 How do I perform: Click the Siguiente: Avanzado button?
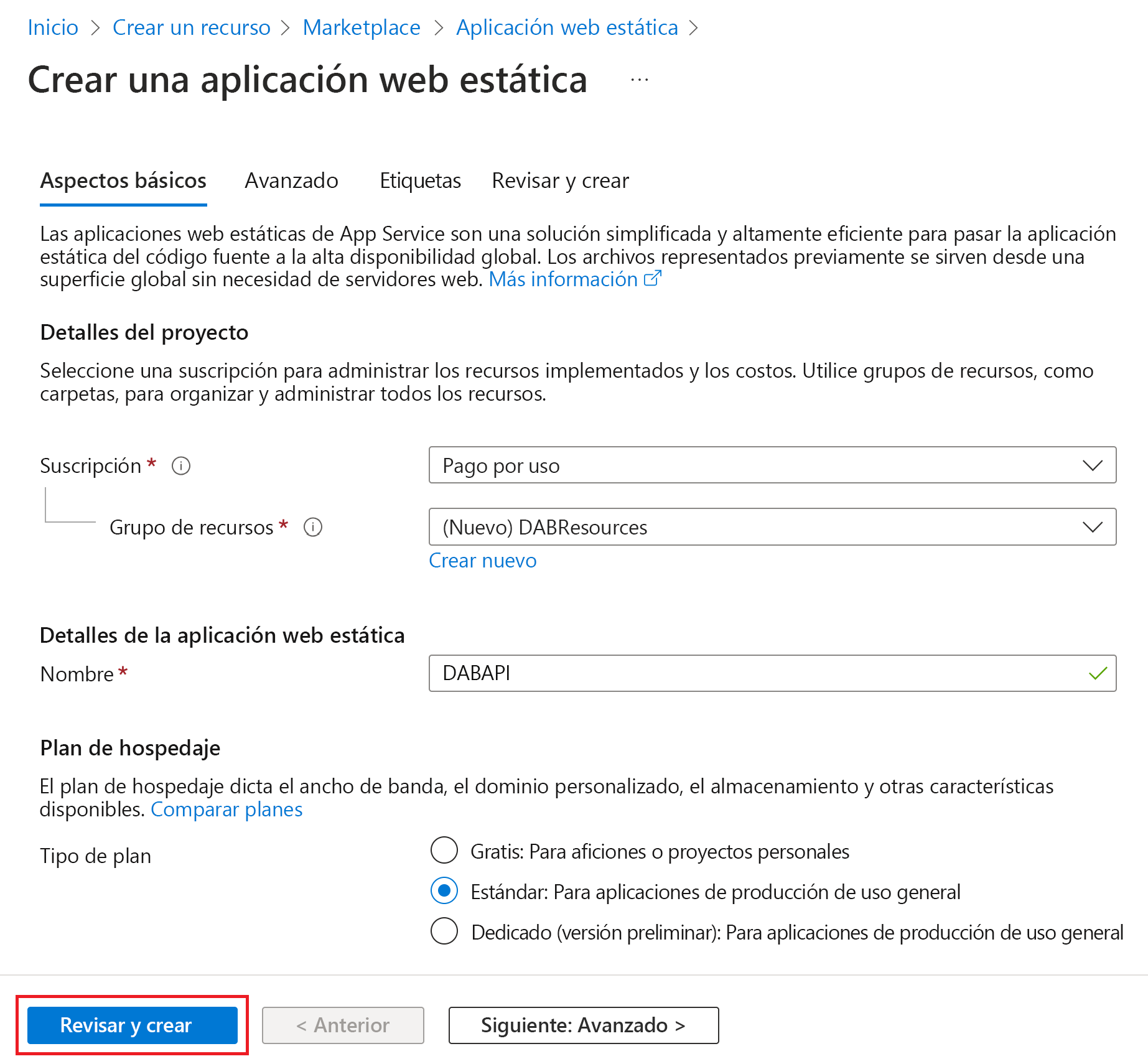584,1025
